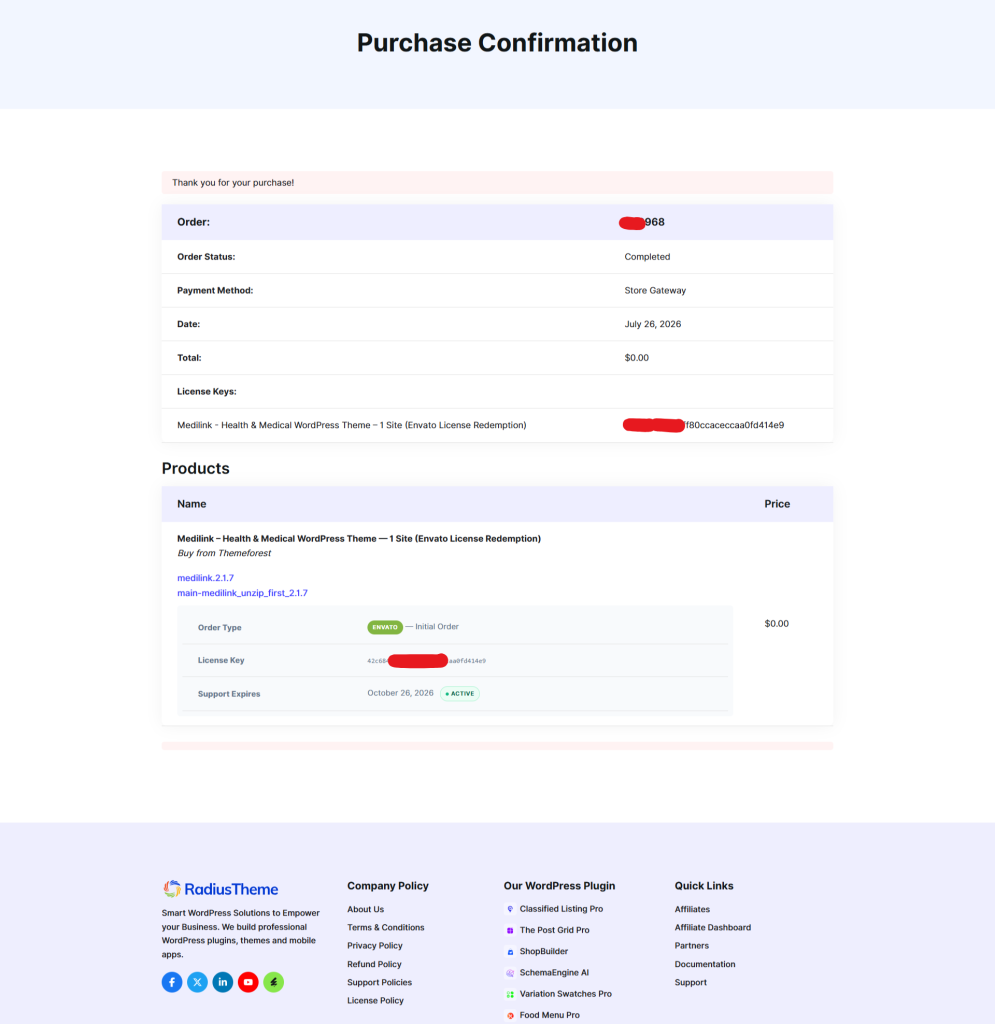Click the monospace License Key value in product details
Viewport: 995px width, 1024px height.
(x=426, y=661)
